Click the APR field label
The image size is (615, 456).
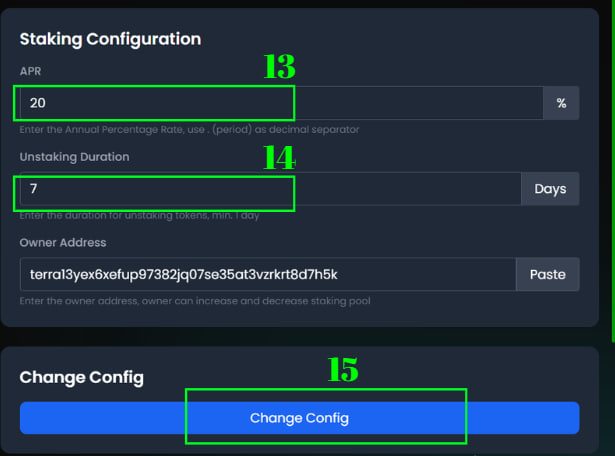(30, 71)
